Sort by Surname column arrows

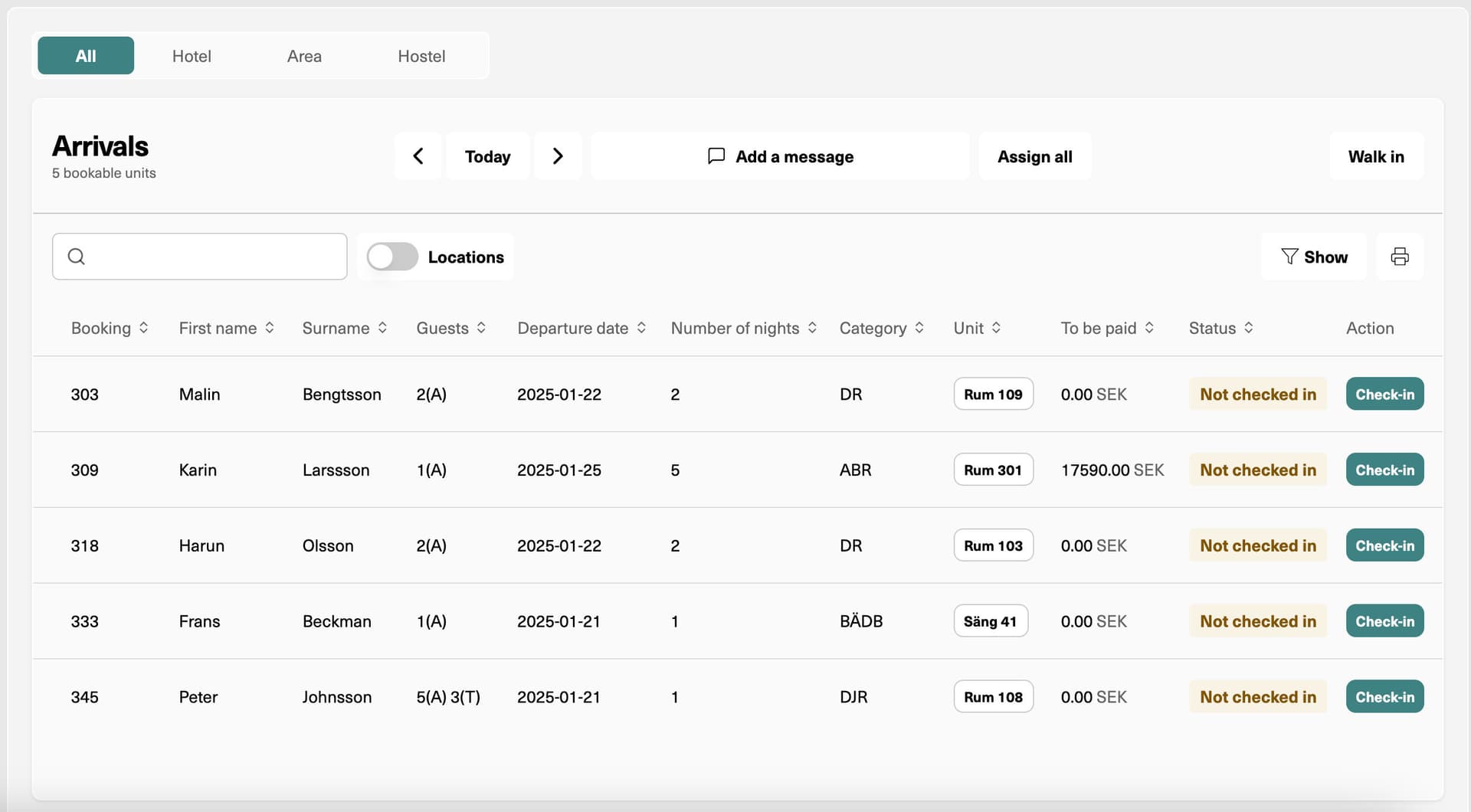click(x=382, y=328)
